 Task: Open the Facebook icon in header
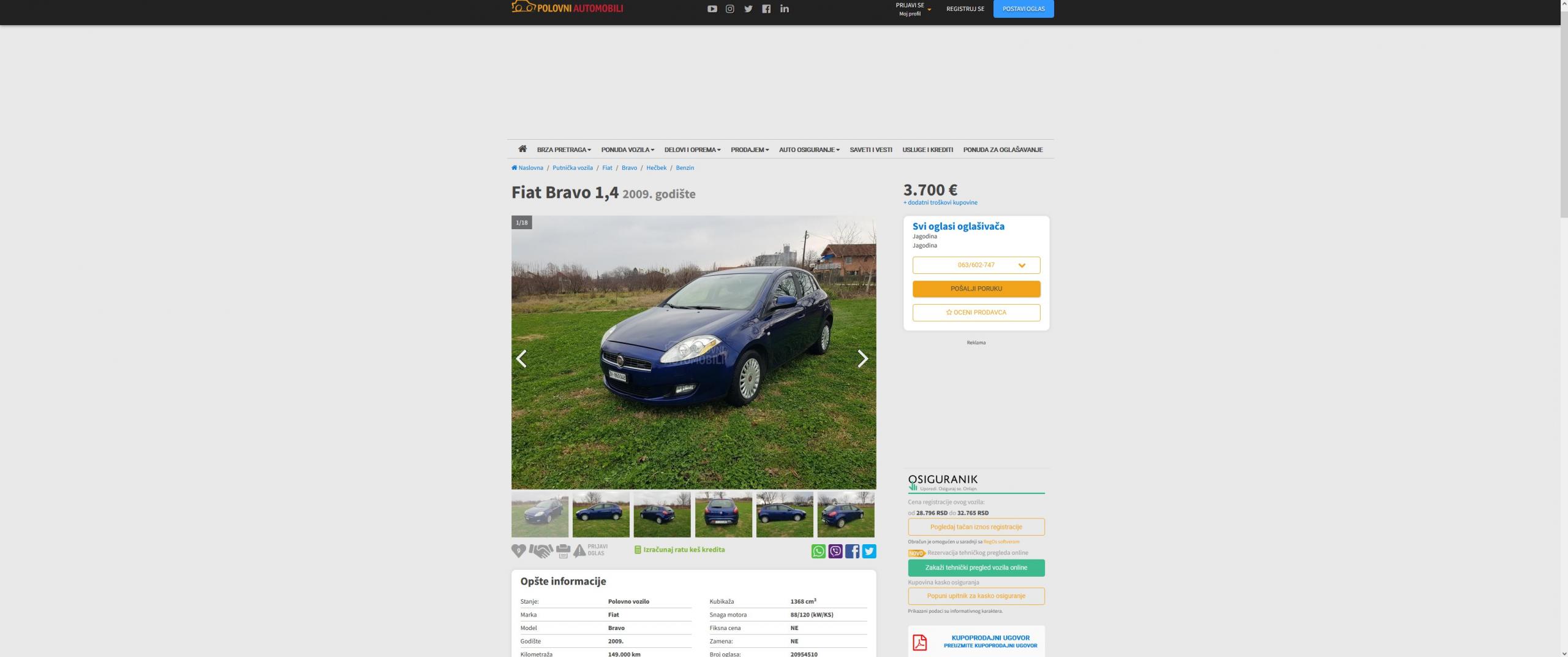(x=766, y=9)
